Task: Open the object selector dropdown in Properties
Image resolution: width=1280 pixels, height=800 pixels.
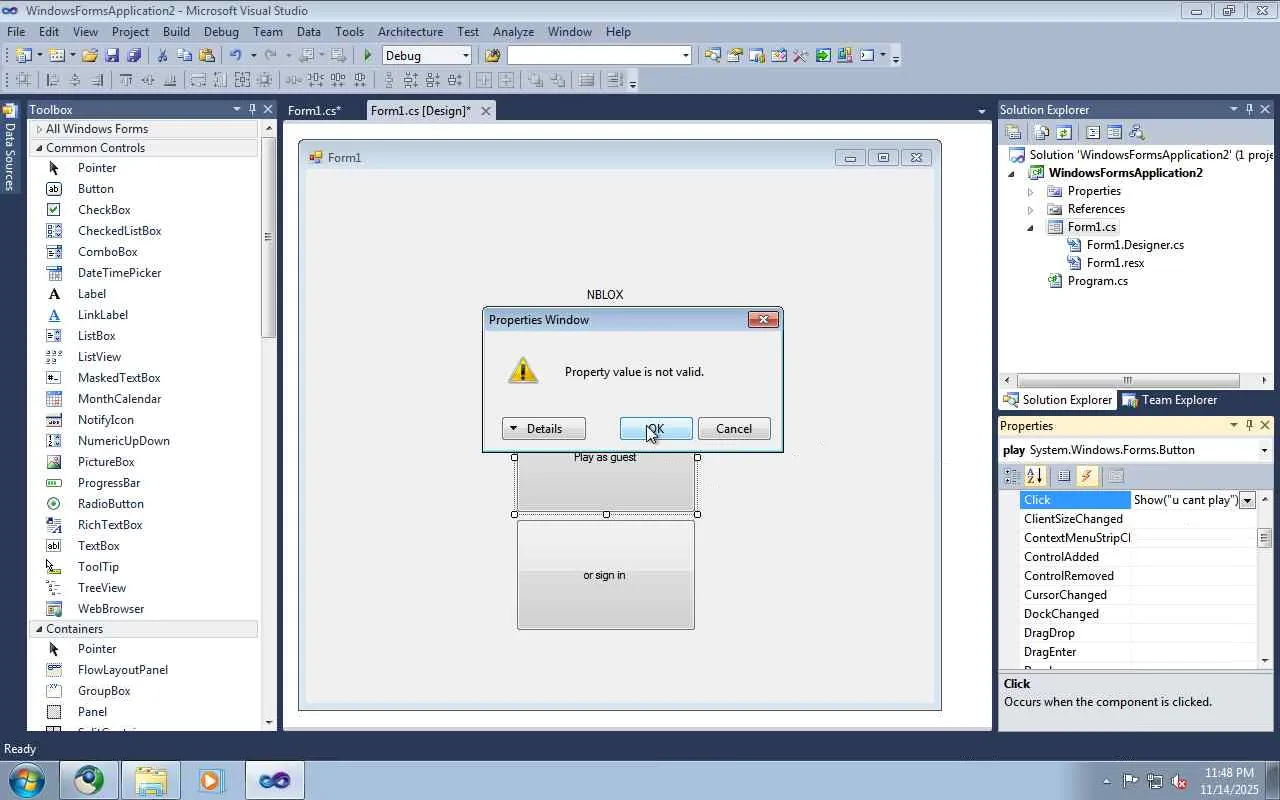Action: pos(1264,450)
